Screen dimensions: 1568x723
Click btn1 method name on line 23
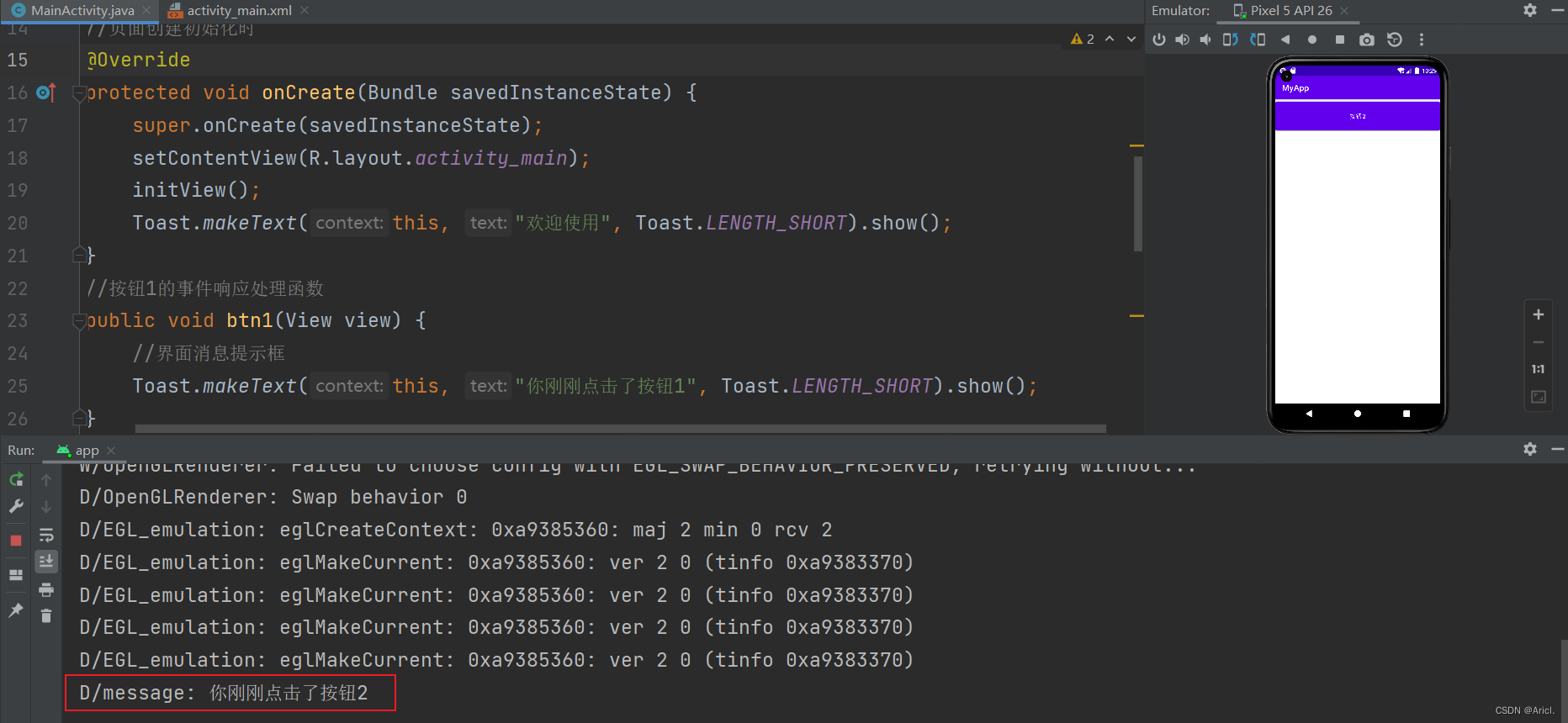point(250,320)
